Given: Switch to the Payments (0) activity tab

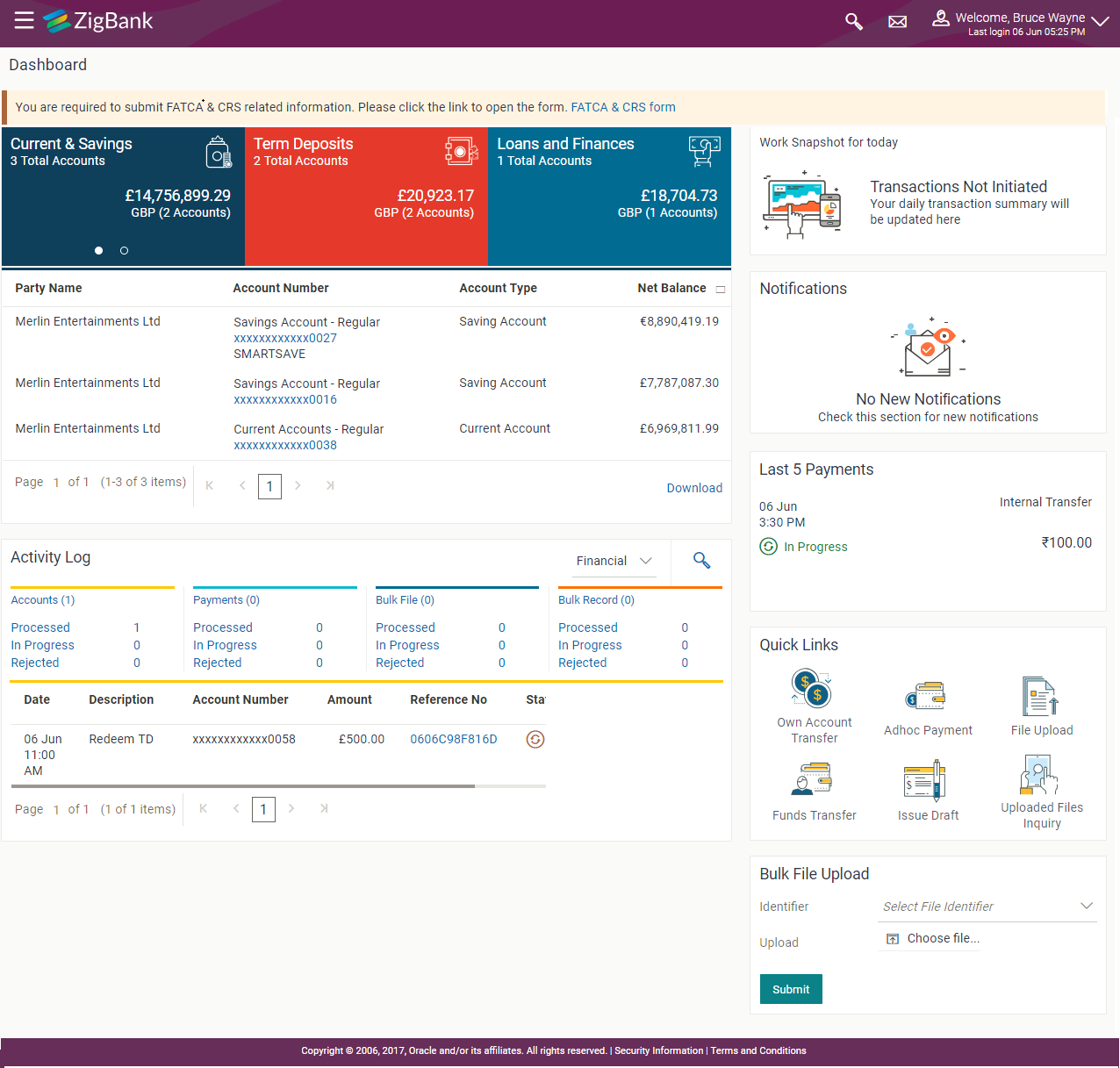Looking at the screenshot, I should coord(226,599).
